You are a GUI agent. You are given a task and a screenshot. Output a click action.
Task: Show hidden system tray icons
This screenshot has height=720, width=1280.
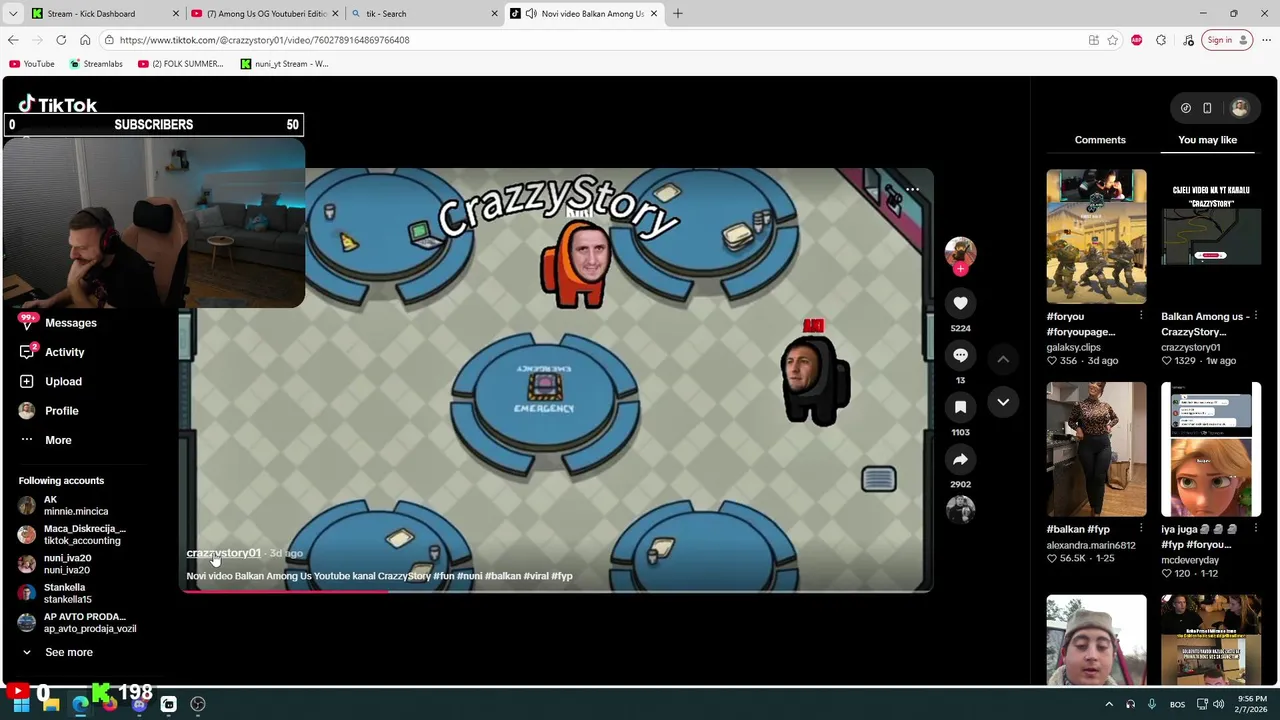1108,704
